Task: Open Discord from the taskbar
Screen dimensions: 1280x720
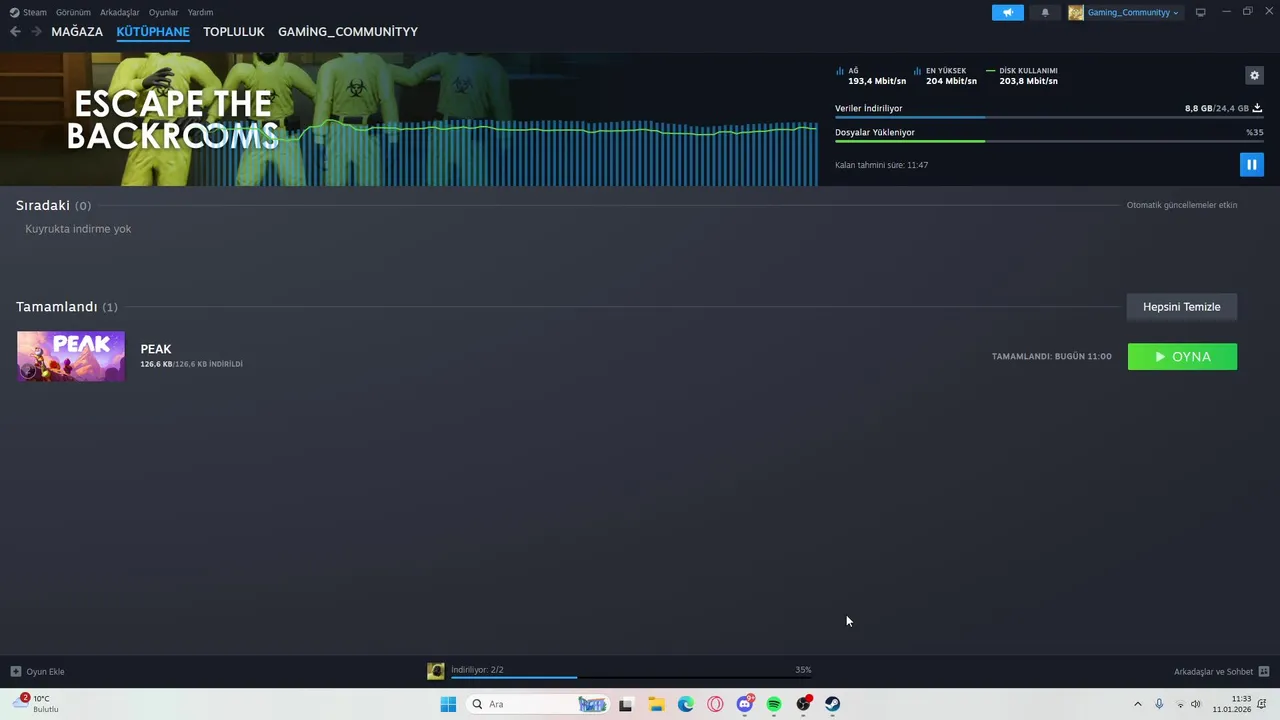Action: (x=745, y=704)
